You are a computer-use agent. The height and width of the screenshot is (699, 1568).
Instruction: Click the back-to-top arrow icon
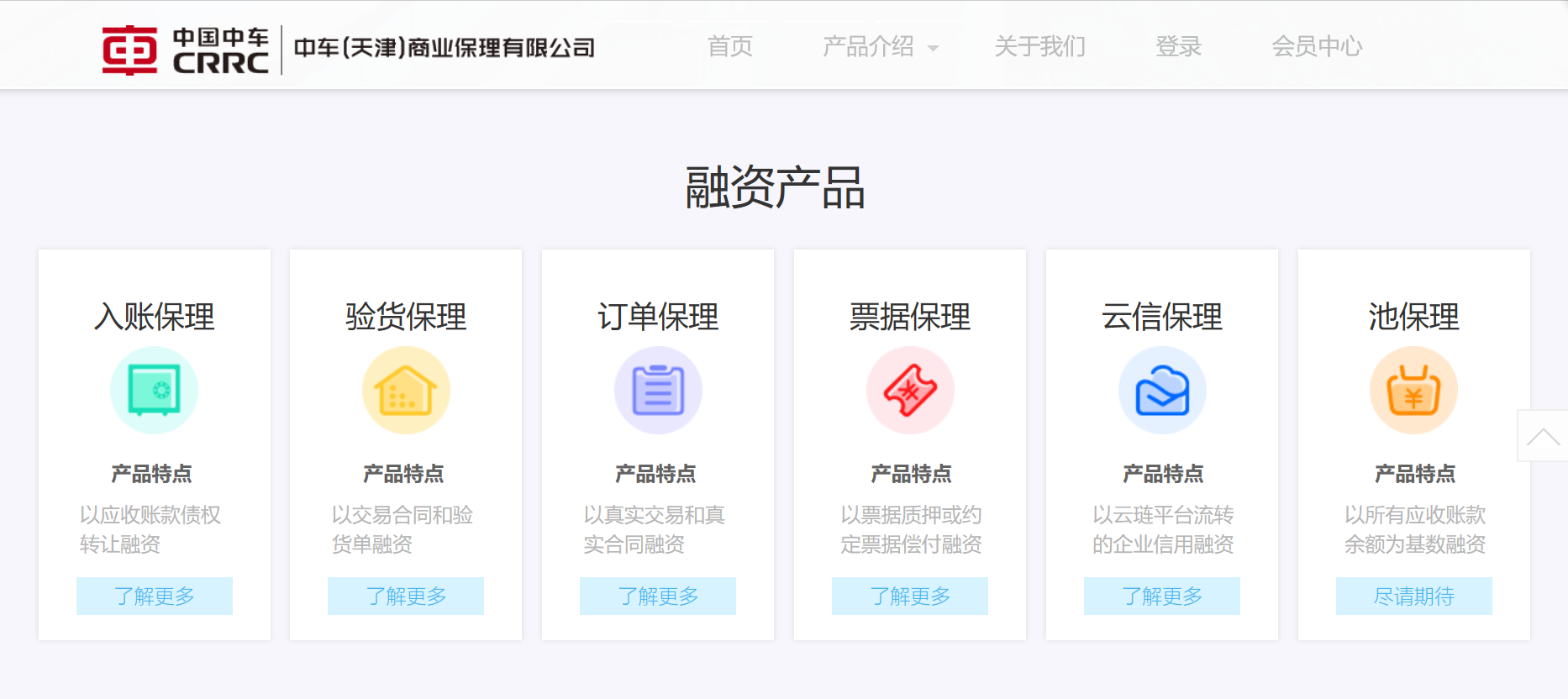1543,436
